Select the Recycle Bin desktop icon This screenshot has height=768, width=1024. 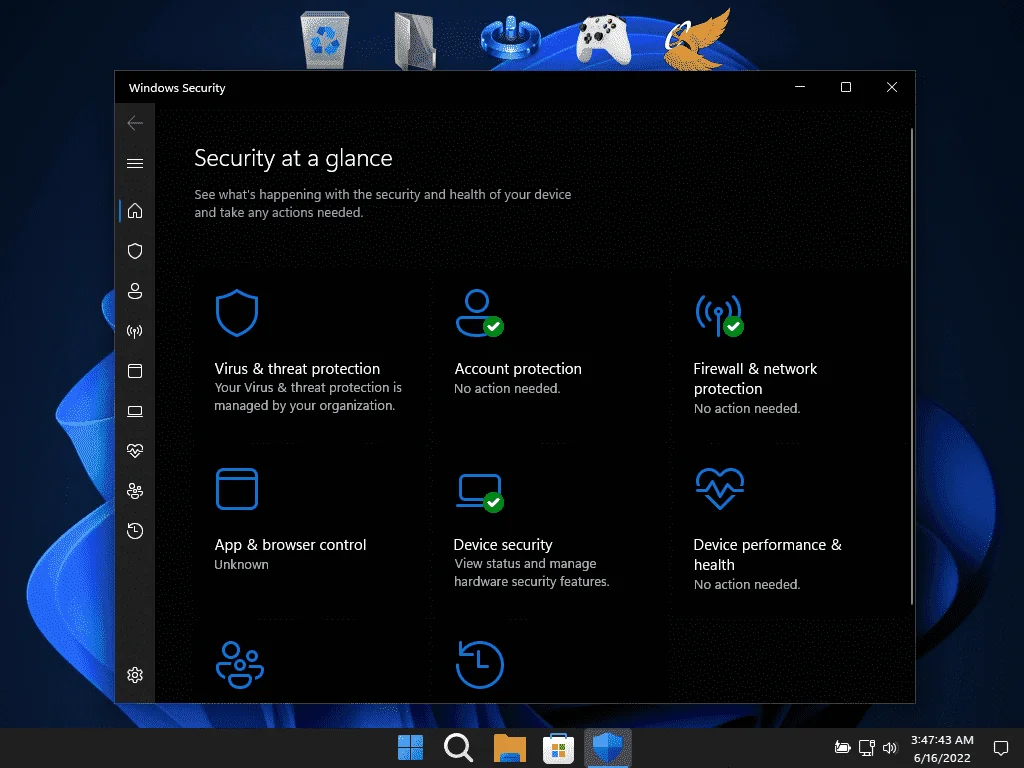(x=325, y=40)
